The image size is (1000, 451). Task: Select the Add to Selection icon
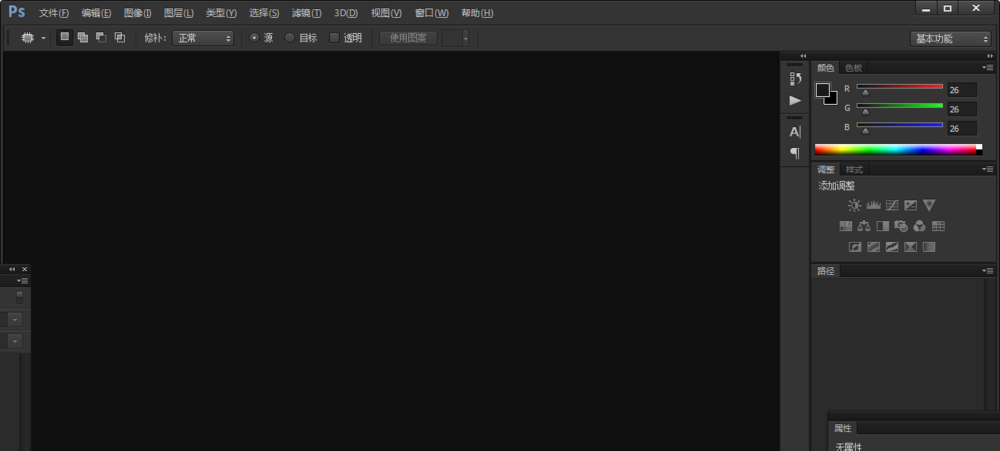(x=83, y=38)
